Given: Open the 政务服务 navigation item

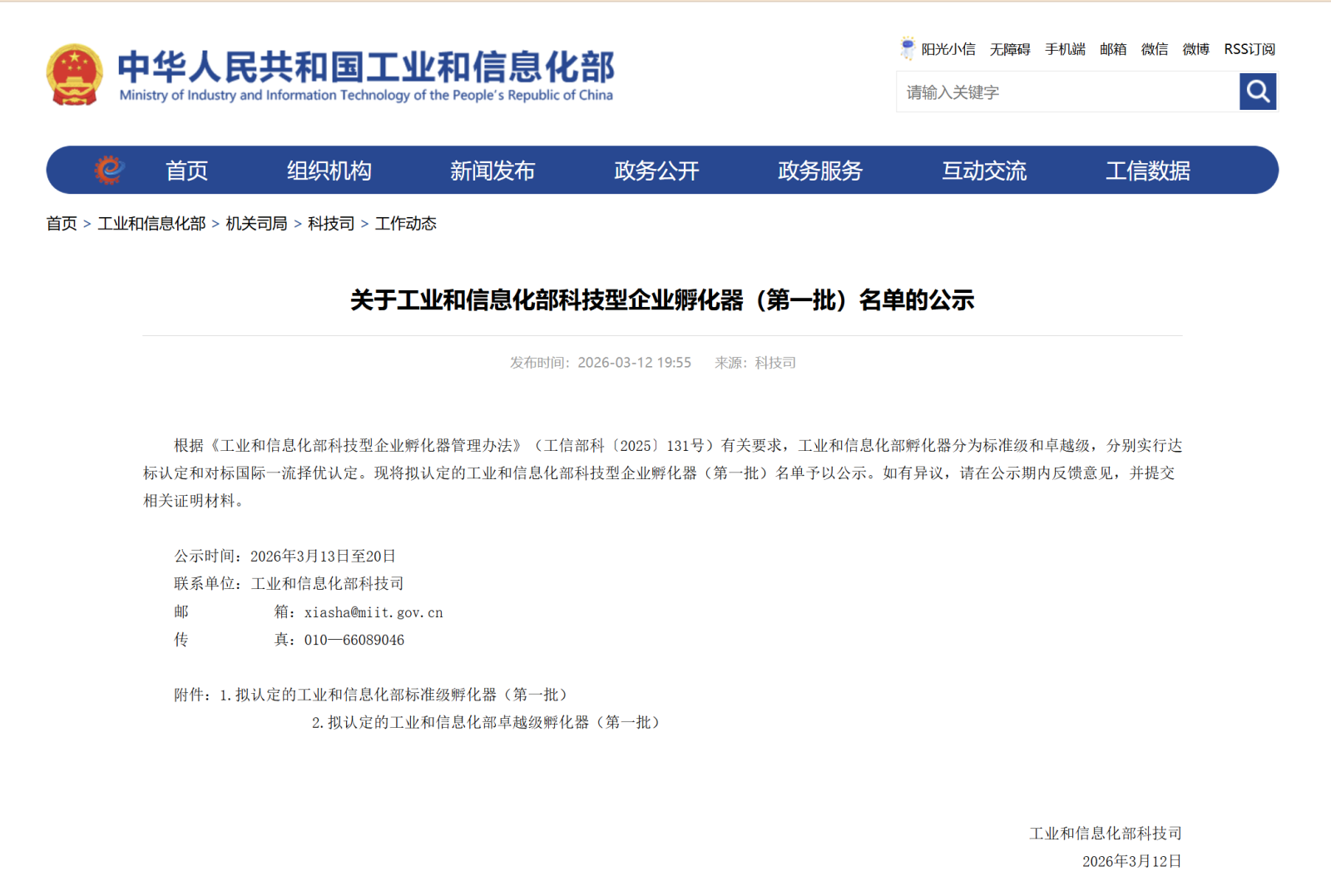Looking at the screenshot, I should coord(819,171).
